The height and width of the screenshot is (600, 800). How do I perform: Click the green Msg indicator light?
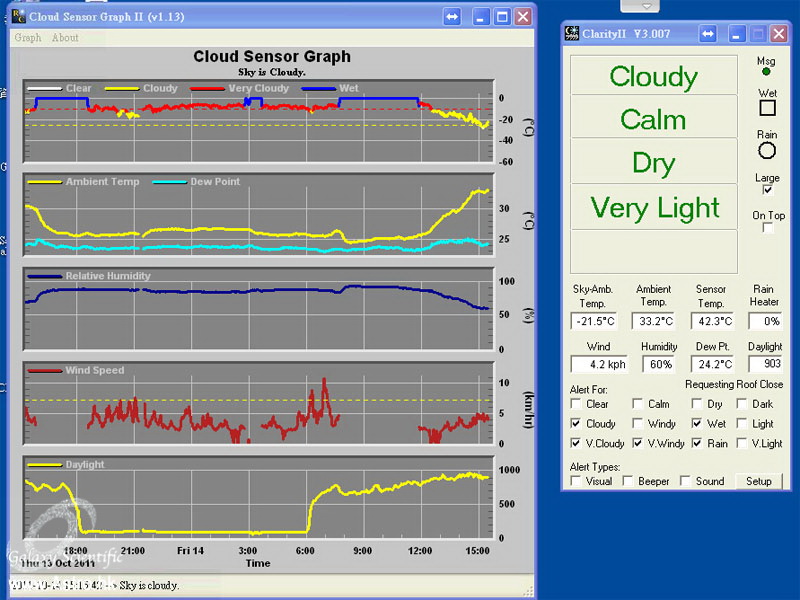tap(767, 72)
